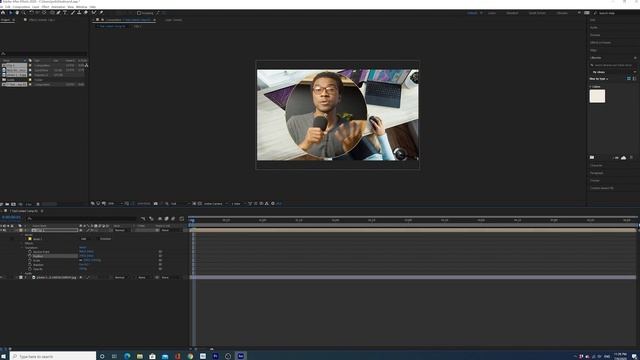Click Reset next to Transform
This screenshot has height=360, width=640.
click(83, 247)
